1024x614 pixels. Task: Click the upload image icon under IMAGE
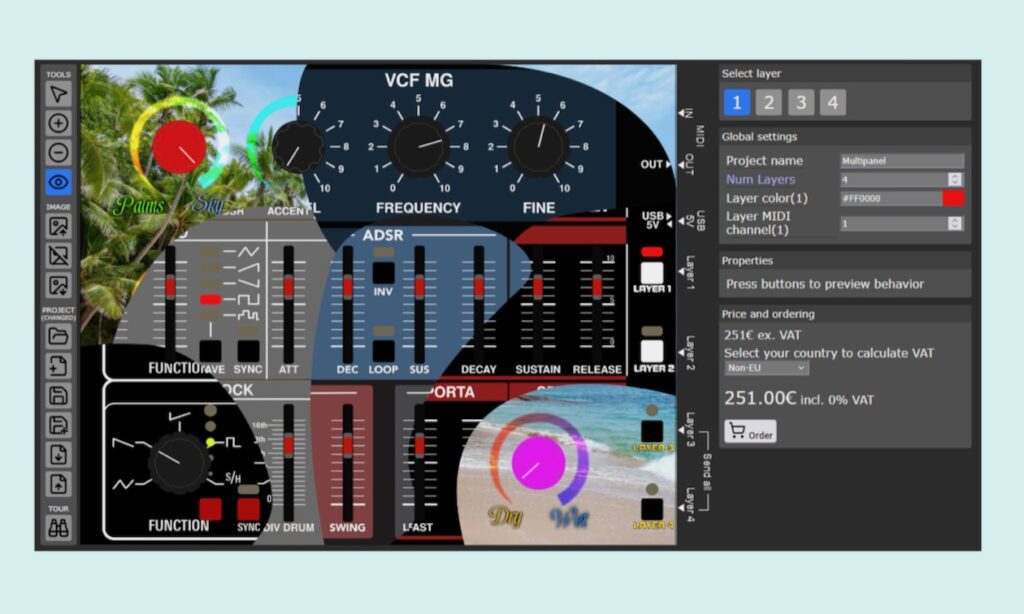(57, 227)
